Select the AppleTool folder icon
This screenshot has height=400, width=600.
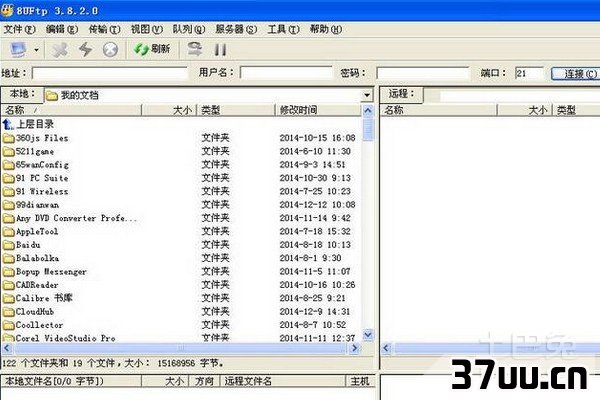coord(8,232)
